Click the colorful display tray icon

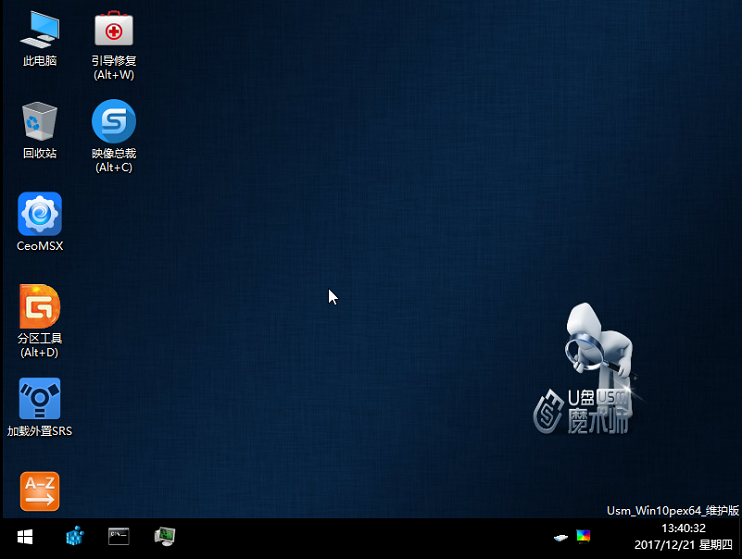[583, 535]
